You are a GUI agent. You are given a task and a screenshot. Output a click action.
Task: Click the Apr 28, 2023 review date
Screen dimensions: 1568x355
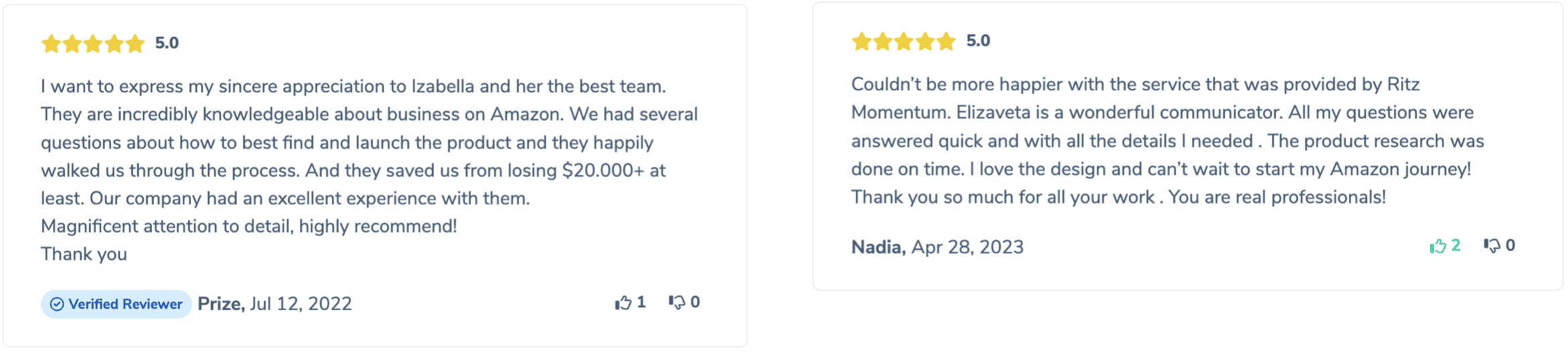[x=967, y=247]
